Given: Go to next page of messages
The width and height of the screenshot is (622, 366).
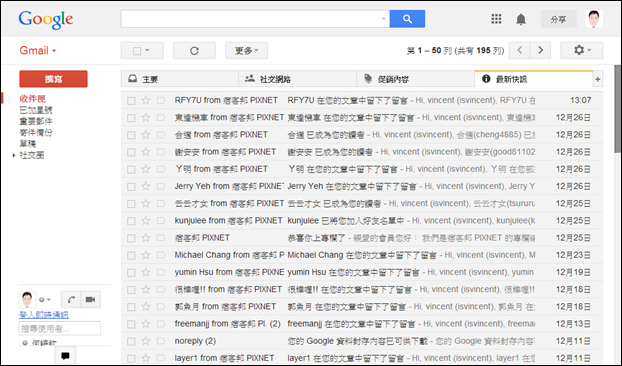Looking at the screenshot, I should [x=540, y=50].
